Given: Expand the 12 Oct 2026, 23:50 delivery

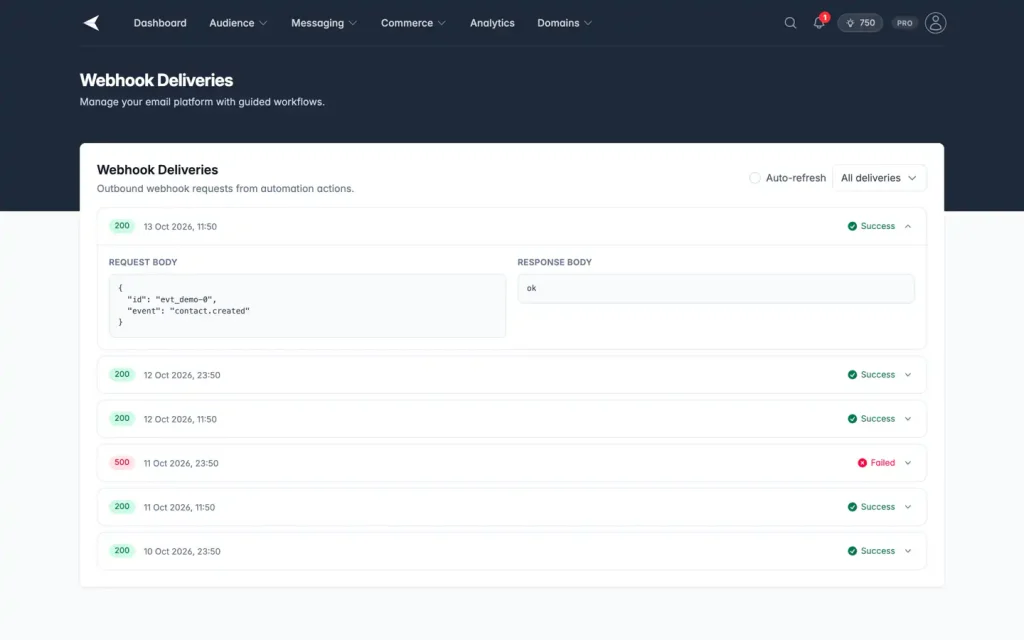Looking at the screenshot, I should [511, 375].
